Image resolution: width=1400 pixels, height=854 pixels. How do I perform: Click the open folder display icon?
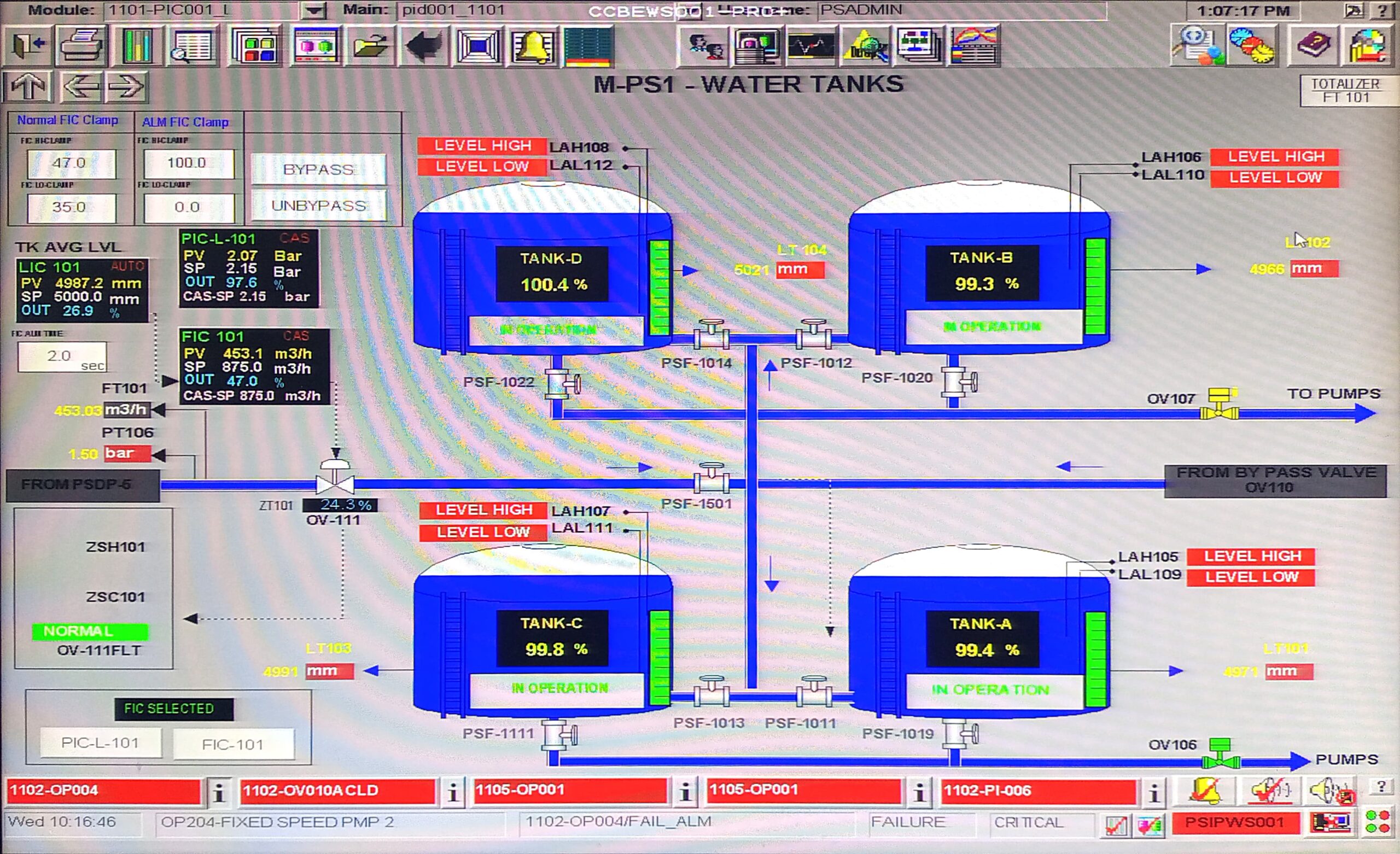pyautogui.click(x=370, y=45)
